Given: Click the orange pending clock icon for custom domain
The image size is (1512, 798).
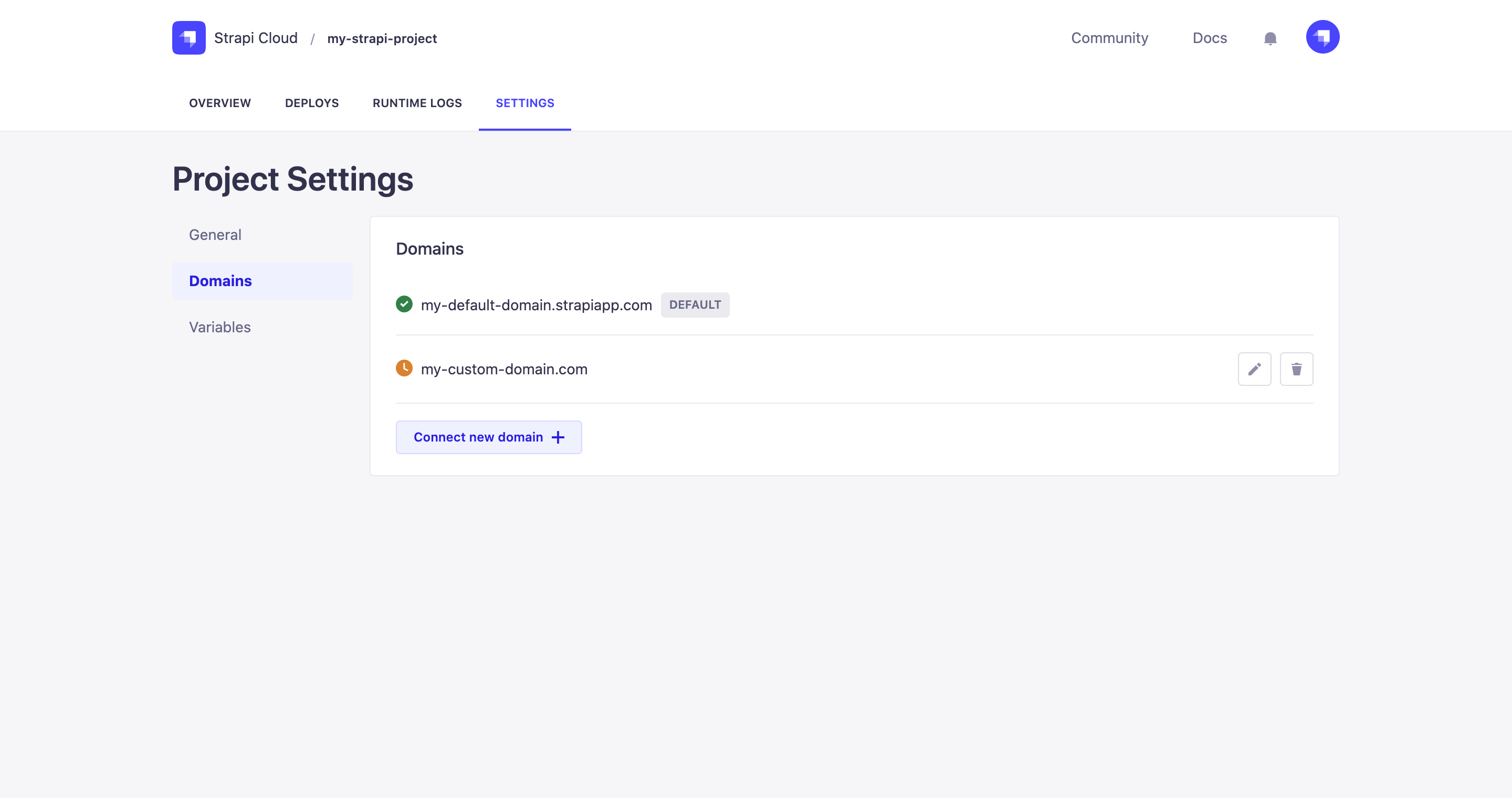Looking at the screenshot, I should 404,369.
